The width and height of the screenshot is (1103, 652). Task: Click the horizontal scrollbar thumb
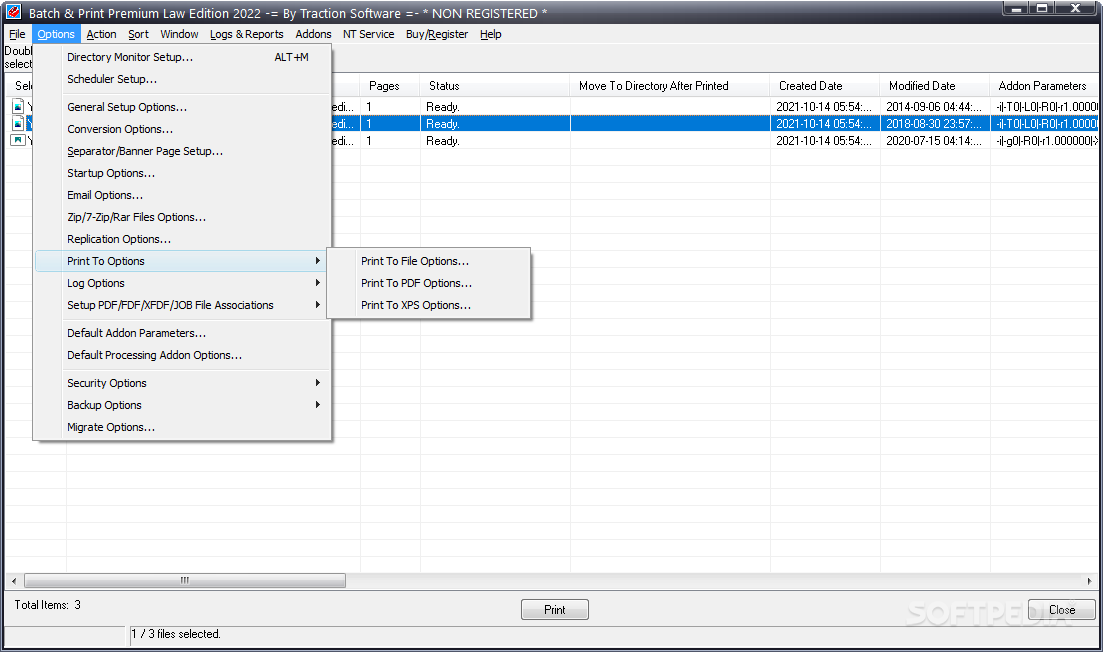(185, 580)
